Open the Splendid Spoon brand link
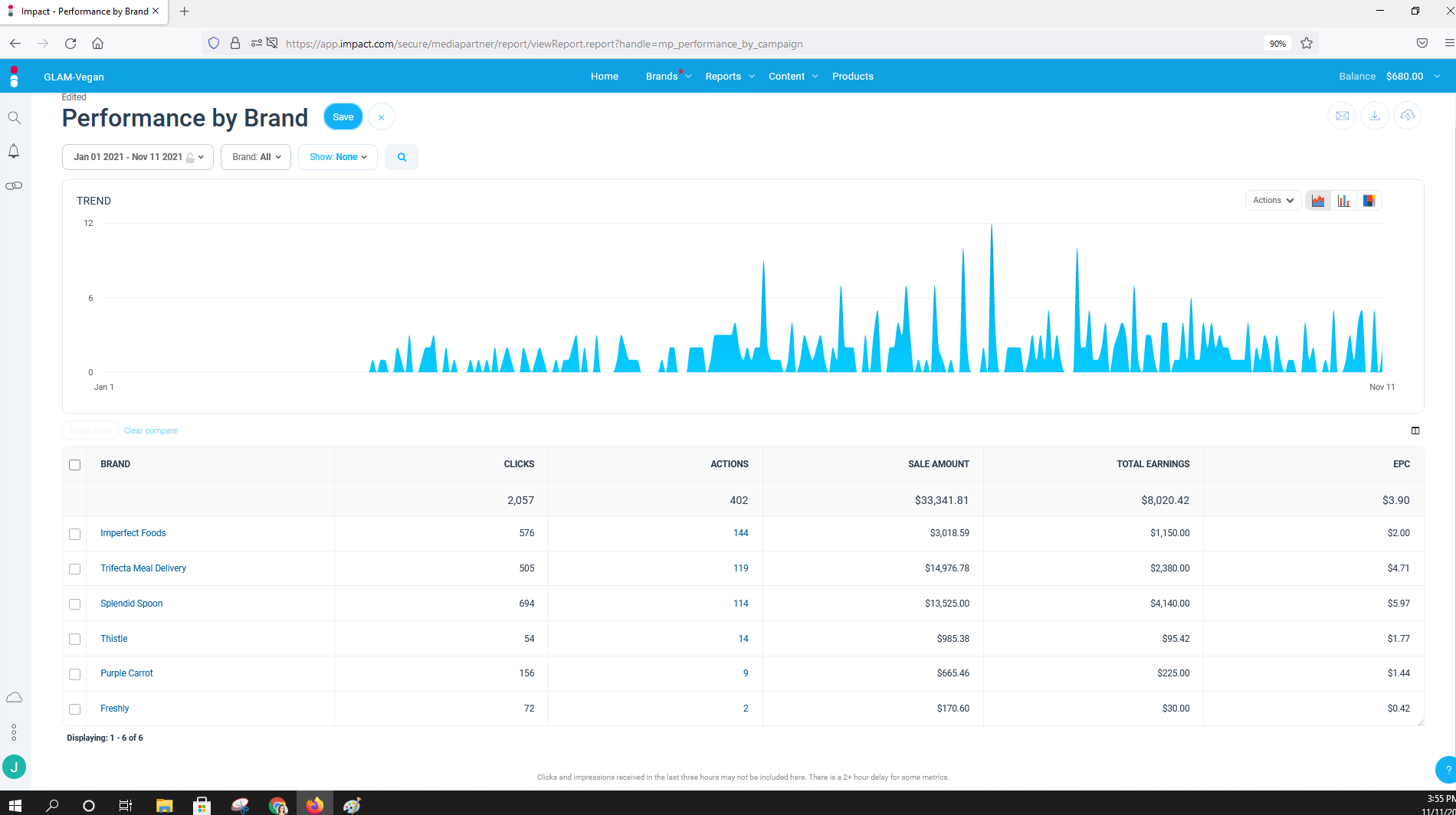The height and width of the screenshot is (815, 1456). pyautogui.click(x=131, y=604)
